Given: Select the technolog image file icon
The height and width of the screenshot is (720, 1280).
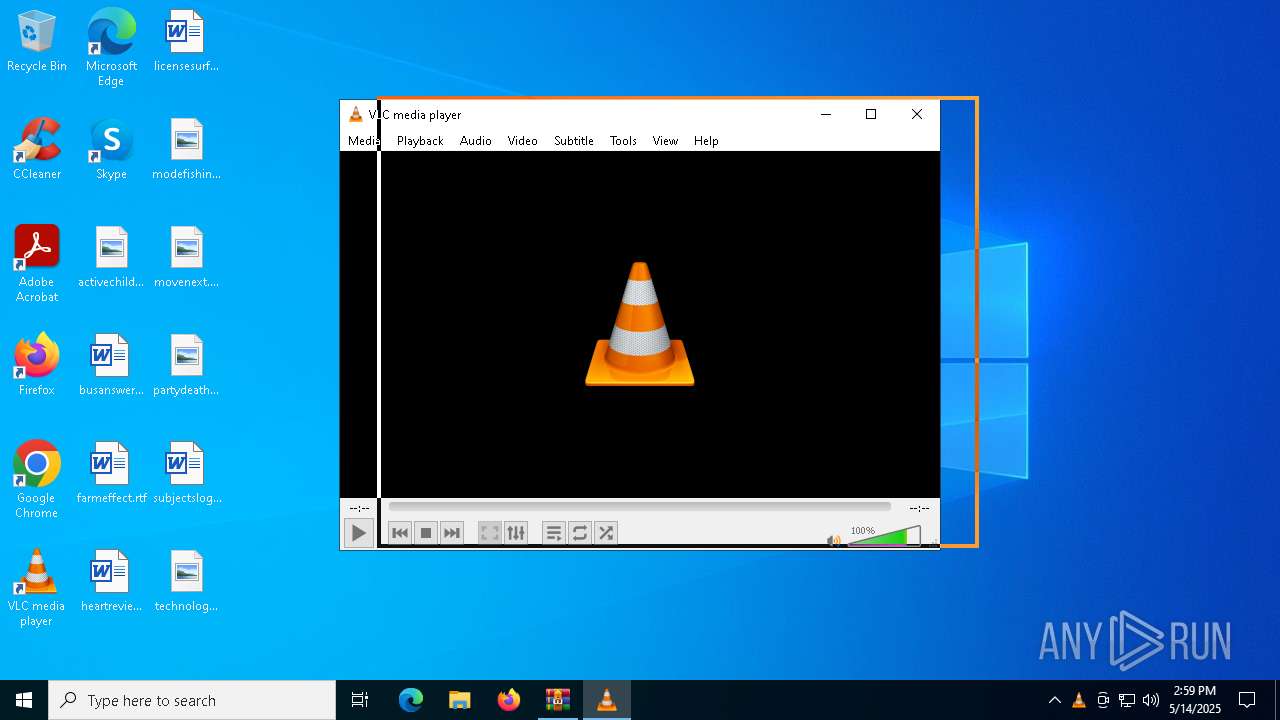Looking at the screenshot, I should click(x=186, y=582).
